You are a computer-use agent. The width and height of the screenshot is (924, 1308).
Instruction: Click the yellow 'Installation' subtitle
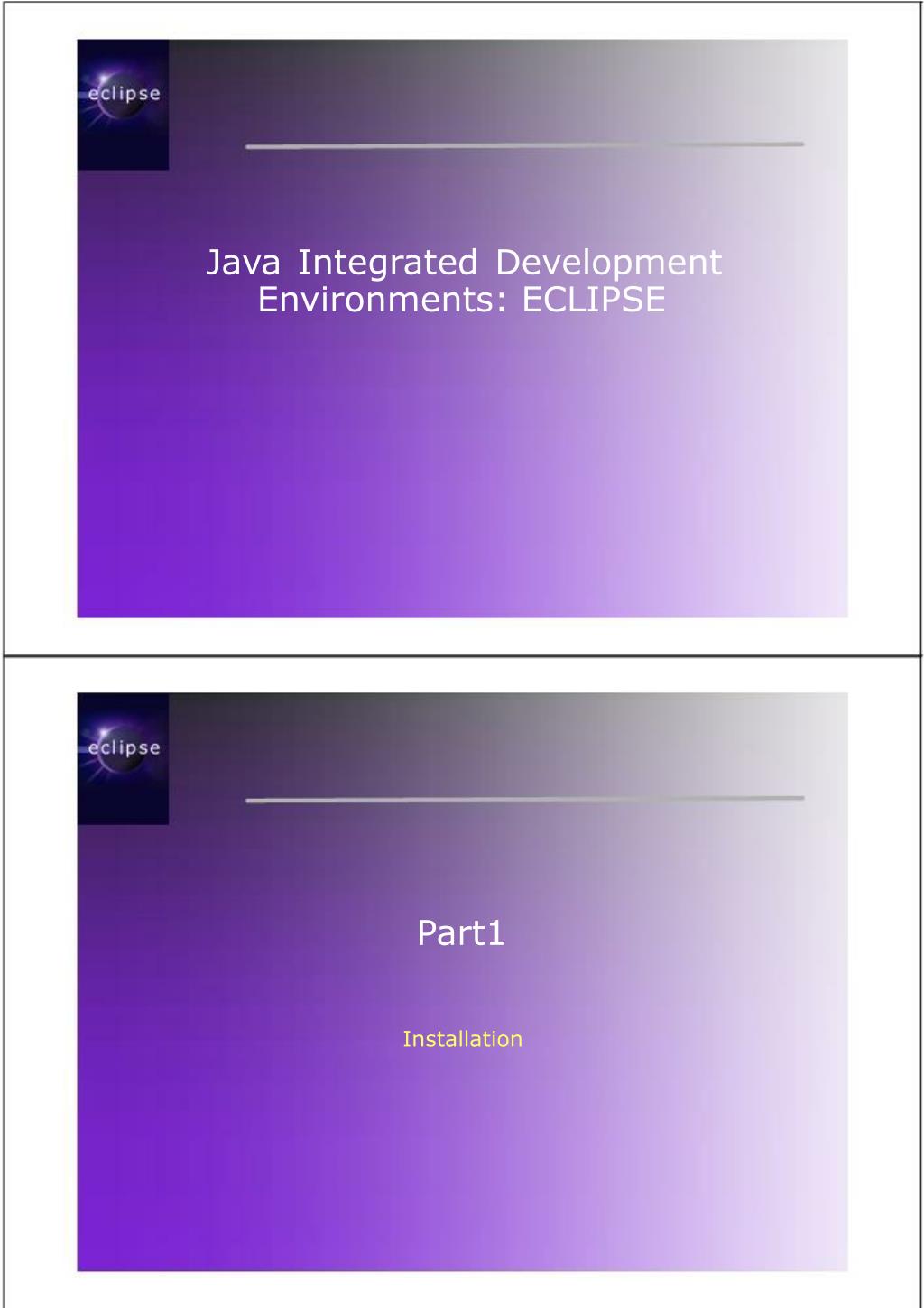point(462,1039)
